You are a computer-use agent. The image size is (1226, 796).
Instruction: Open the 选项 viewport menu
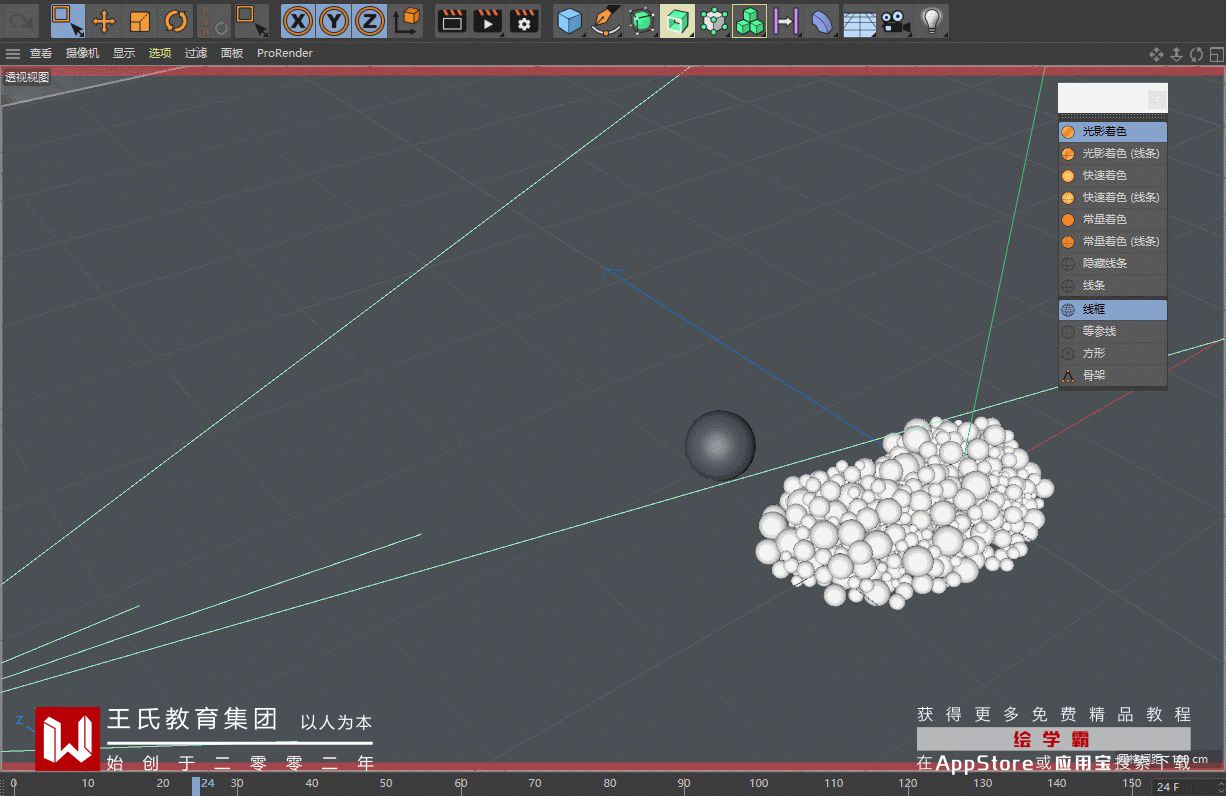pyautogui.click(x=160, y=54)
